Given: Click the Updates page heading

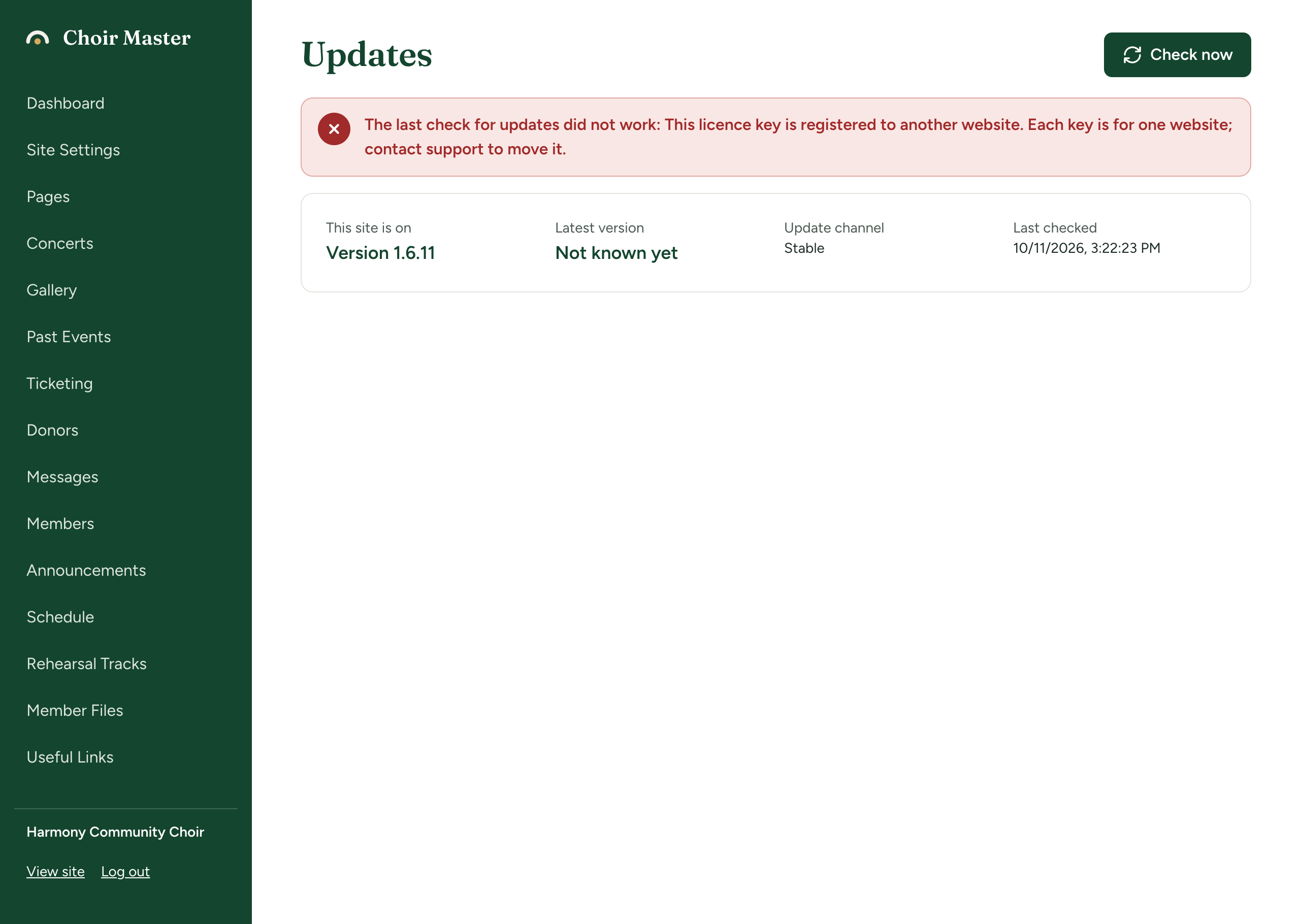Looking at the screenshot, I should pyautogui.click(x=367, y=55).
